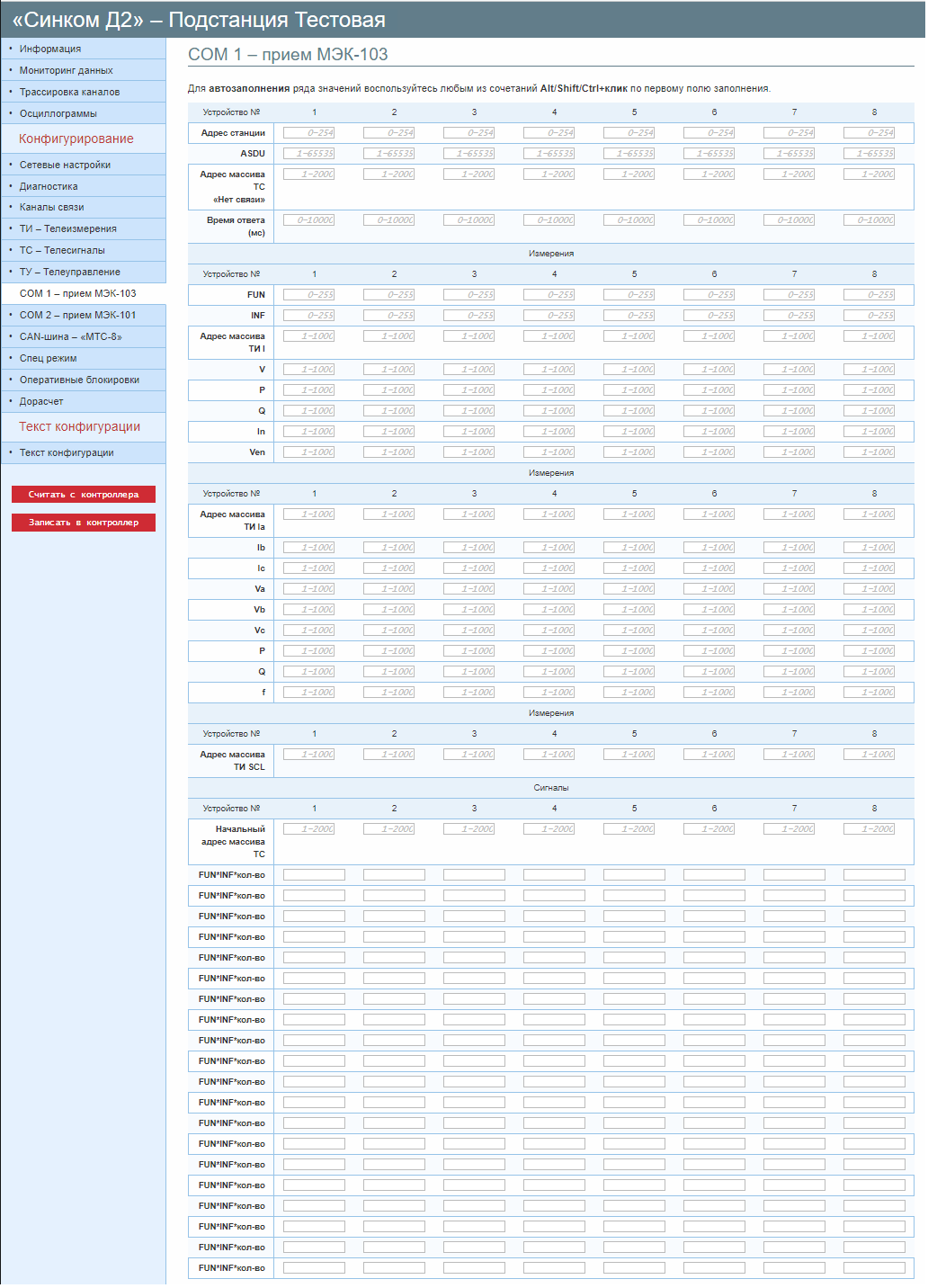The width and height of the screenshot is (928, 1288).
Task: Select 'Оперативные блокировки' in the sidebar
Action: 79,380
